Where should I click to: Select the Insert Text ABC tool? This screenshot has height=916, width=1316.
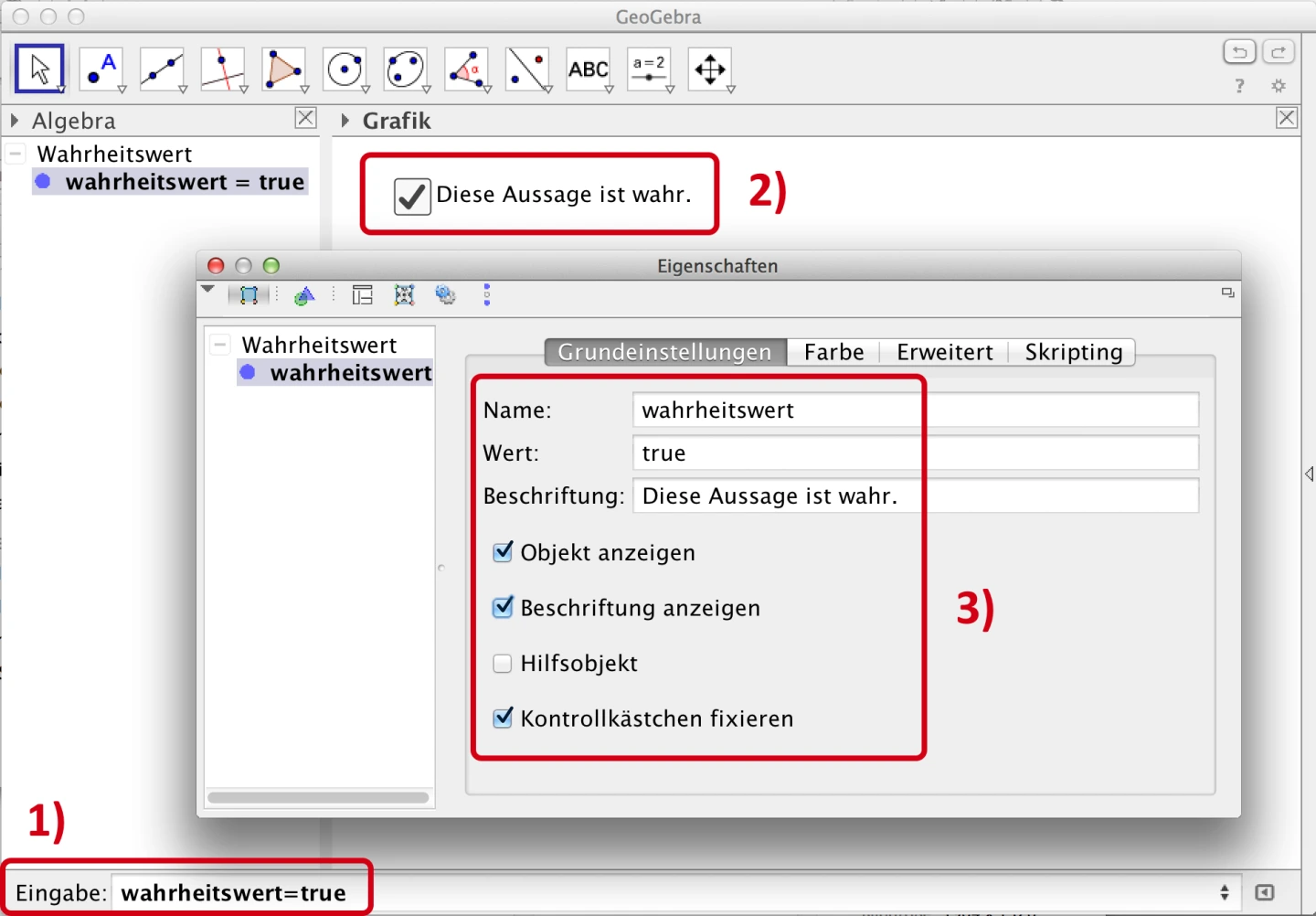588,69
